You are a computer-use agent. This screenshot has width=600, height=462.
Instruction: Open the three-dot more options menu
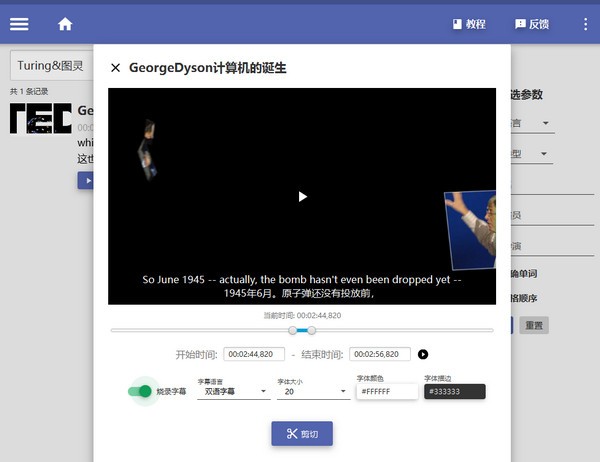[585, 24]
